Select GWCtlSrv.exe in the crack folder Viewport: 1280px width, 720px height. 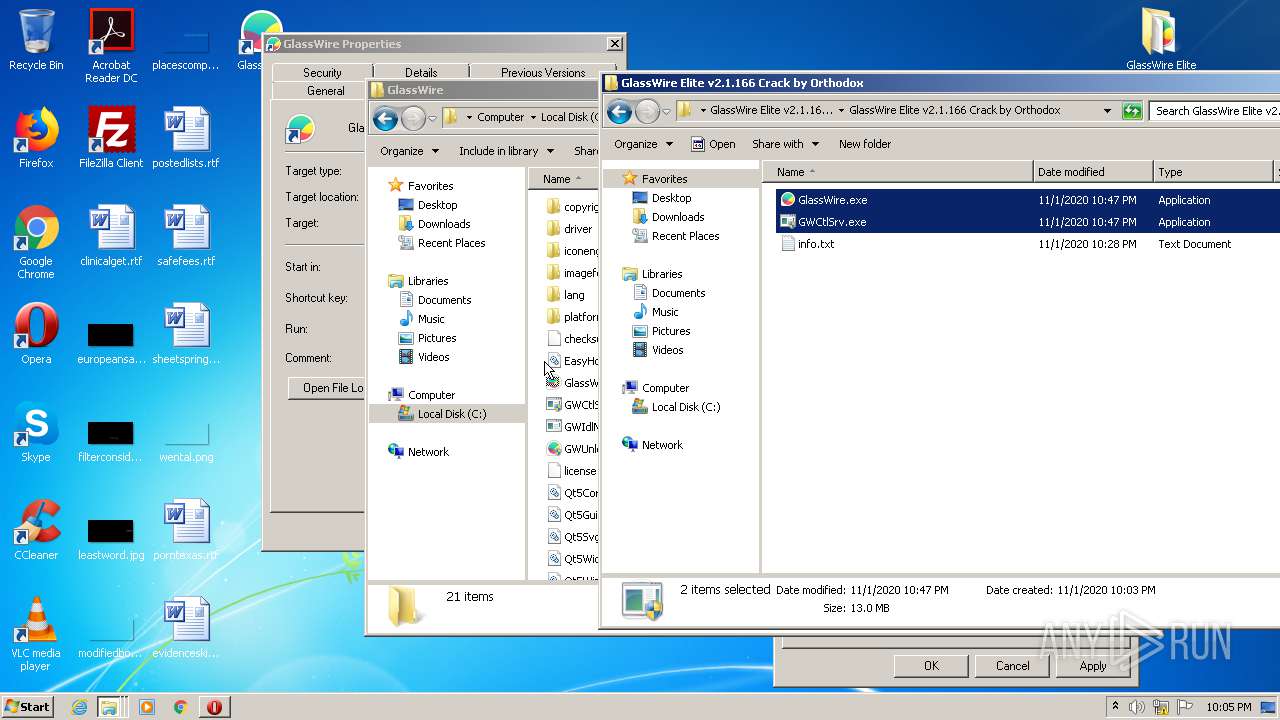pyautogui.click(x=832, y=222)
